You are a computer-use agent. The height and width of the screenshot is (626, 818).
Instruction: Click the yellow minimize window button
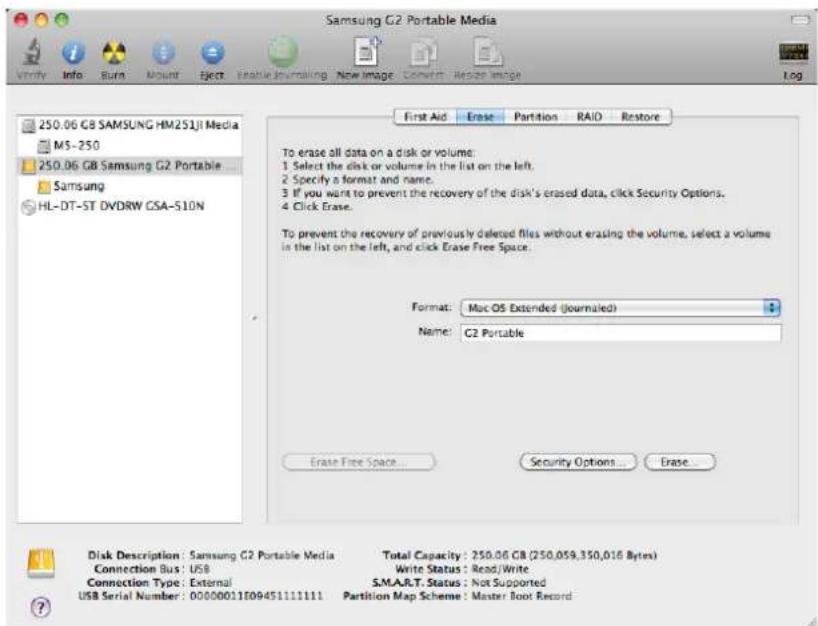coord(42,20)
